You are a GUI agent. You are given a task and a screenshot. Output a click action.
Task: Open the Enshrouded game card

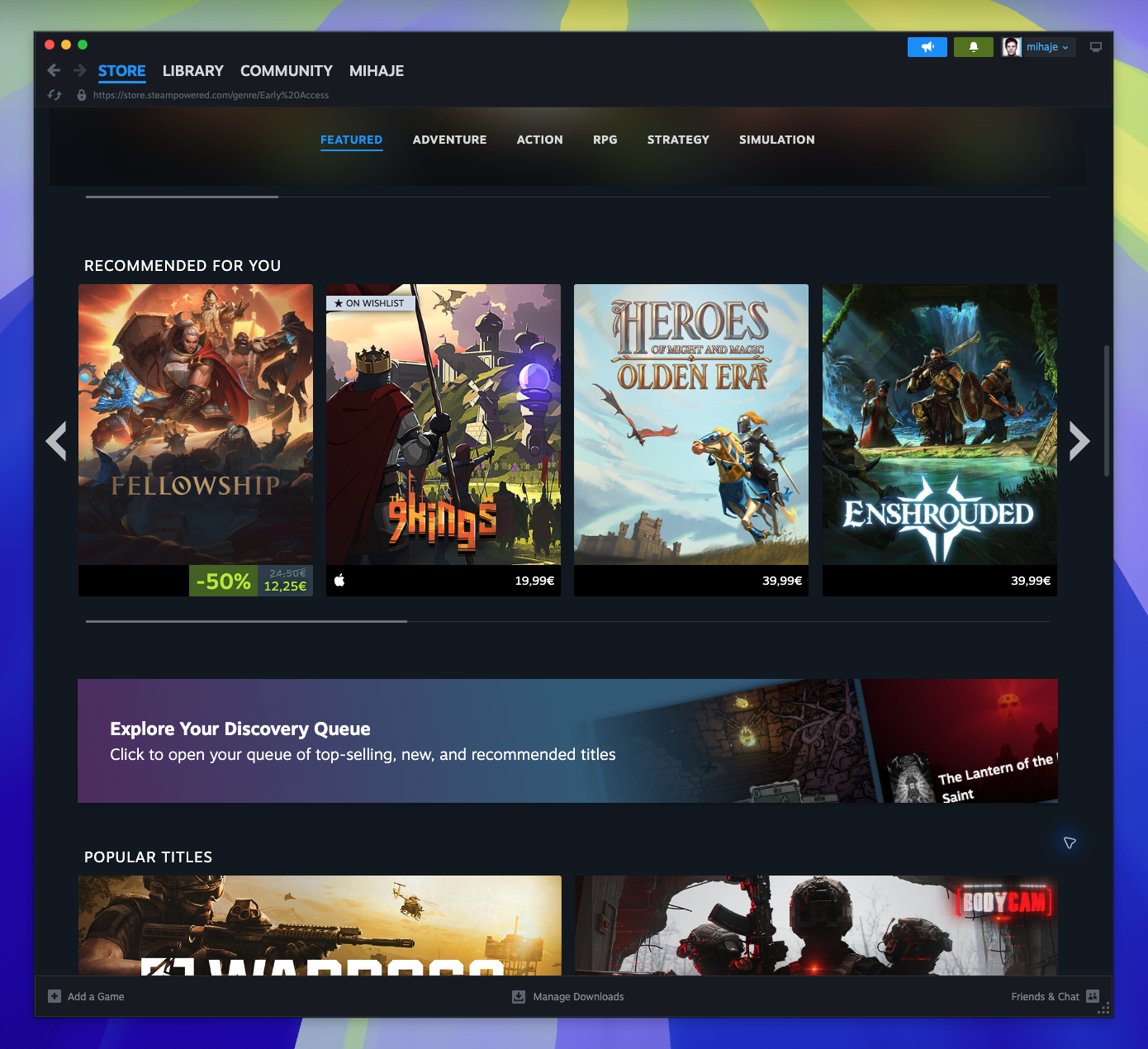click(x=940, y=439)
